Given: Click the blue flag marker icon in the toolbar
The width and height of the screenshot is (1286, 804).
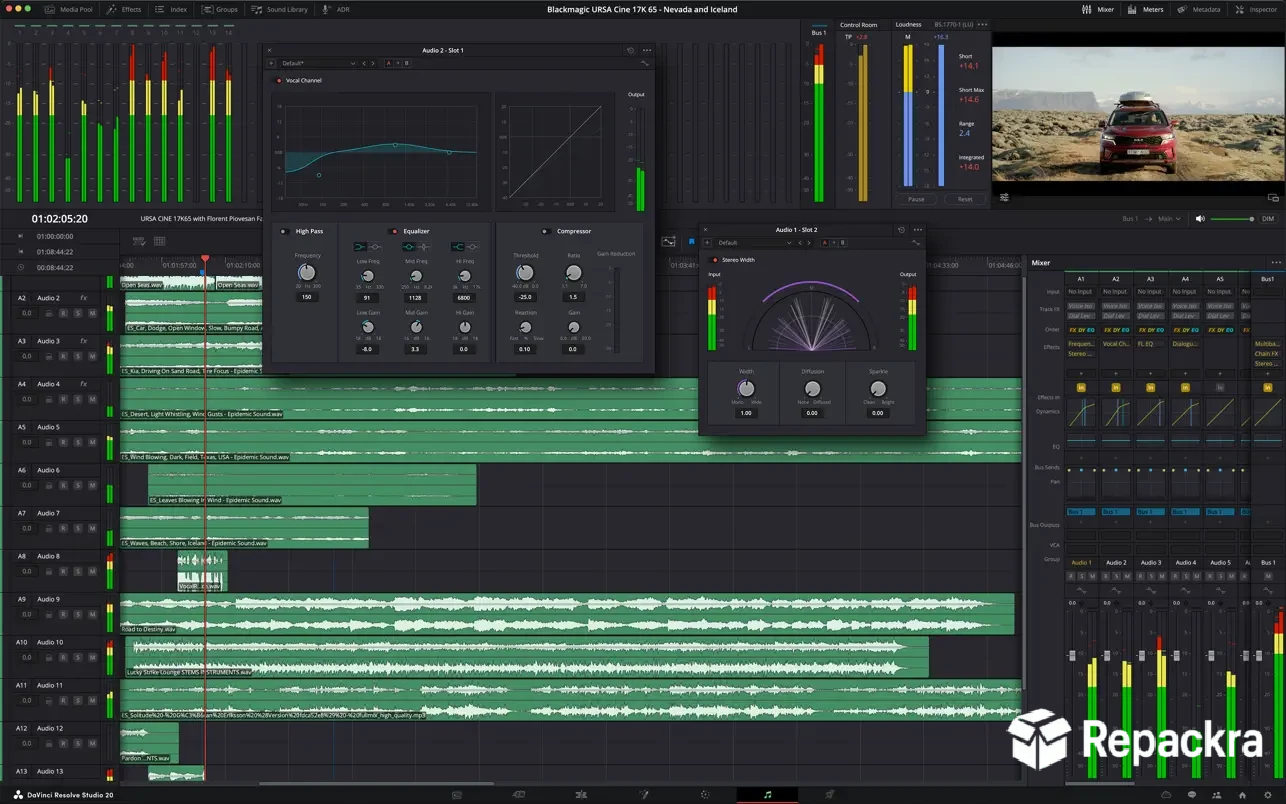Looking at the screenshot, I should coord(691,241).
